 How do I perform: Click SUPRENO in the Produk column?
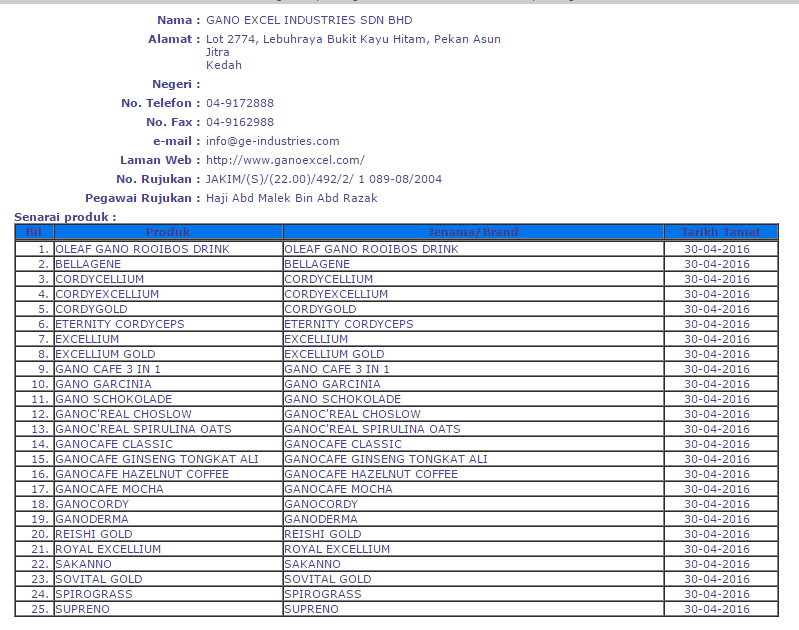pos(84,609)
